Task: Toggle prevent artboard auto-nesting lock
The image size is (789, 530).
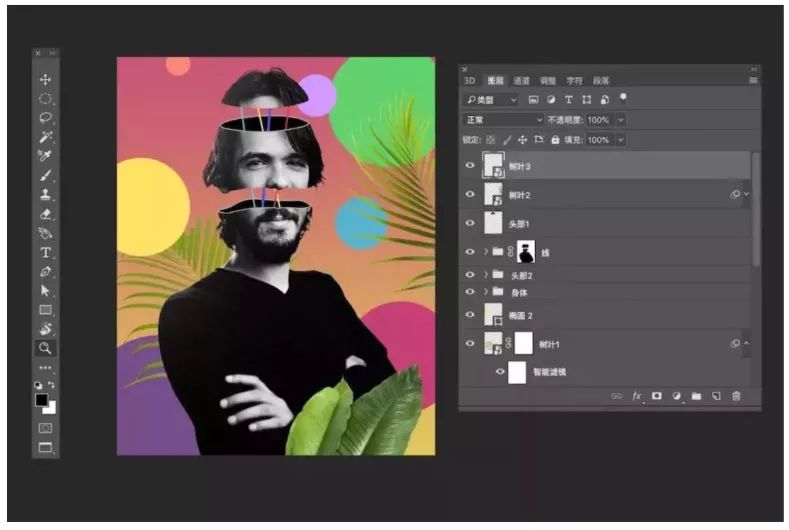Action: click(x=539, y=139)
